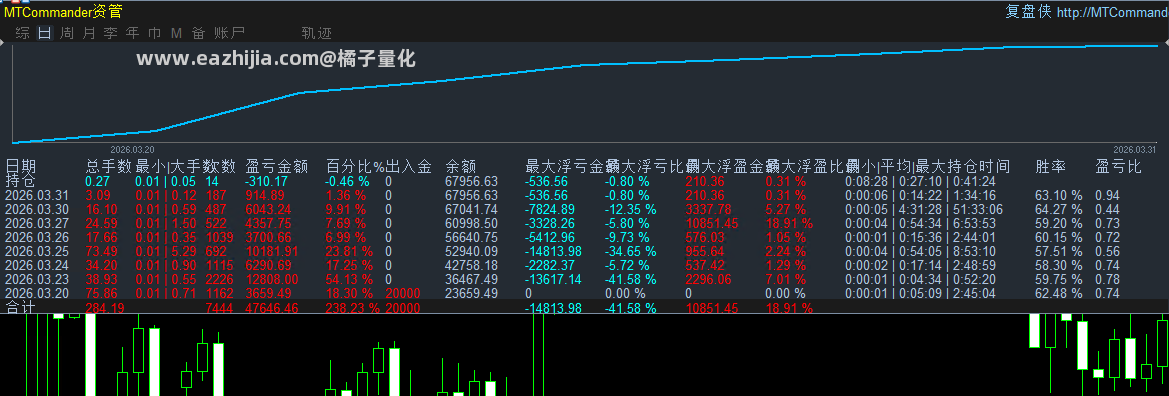
Task: Click the 余额 column header
Action: 461,166
